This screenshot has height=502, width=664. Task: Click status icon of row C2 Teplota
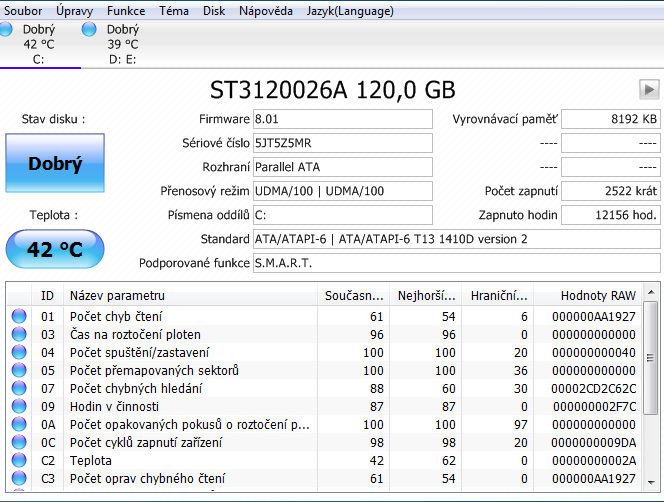click(20, 461)
